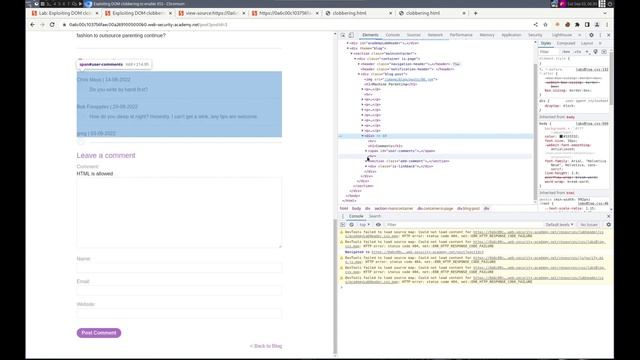Select the Computed styles pane tab
The width and height of the screenshot is (640, 360).
(566, 43)
